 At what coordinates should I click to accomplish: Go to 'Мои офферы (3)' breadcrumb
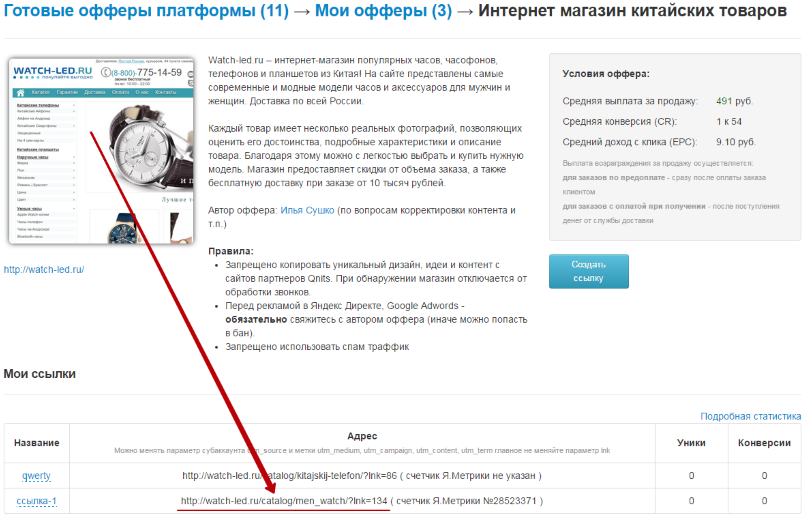[x=383, y=10]
